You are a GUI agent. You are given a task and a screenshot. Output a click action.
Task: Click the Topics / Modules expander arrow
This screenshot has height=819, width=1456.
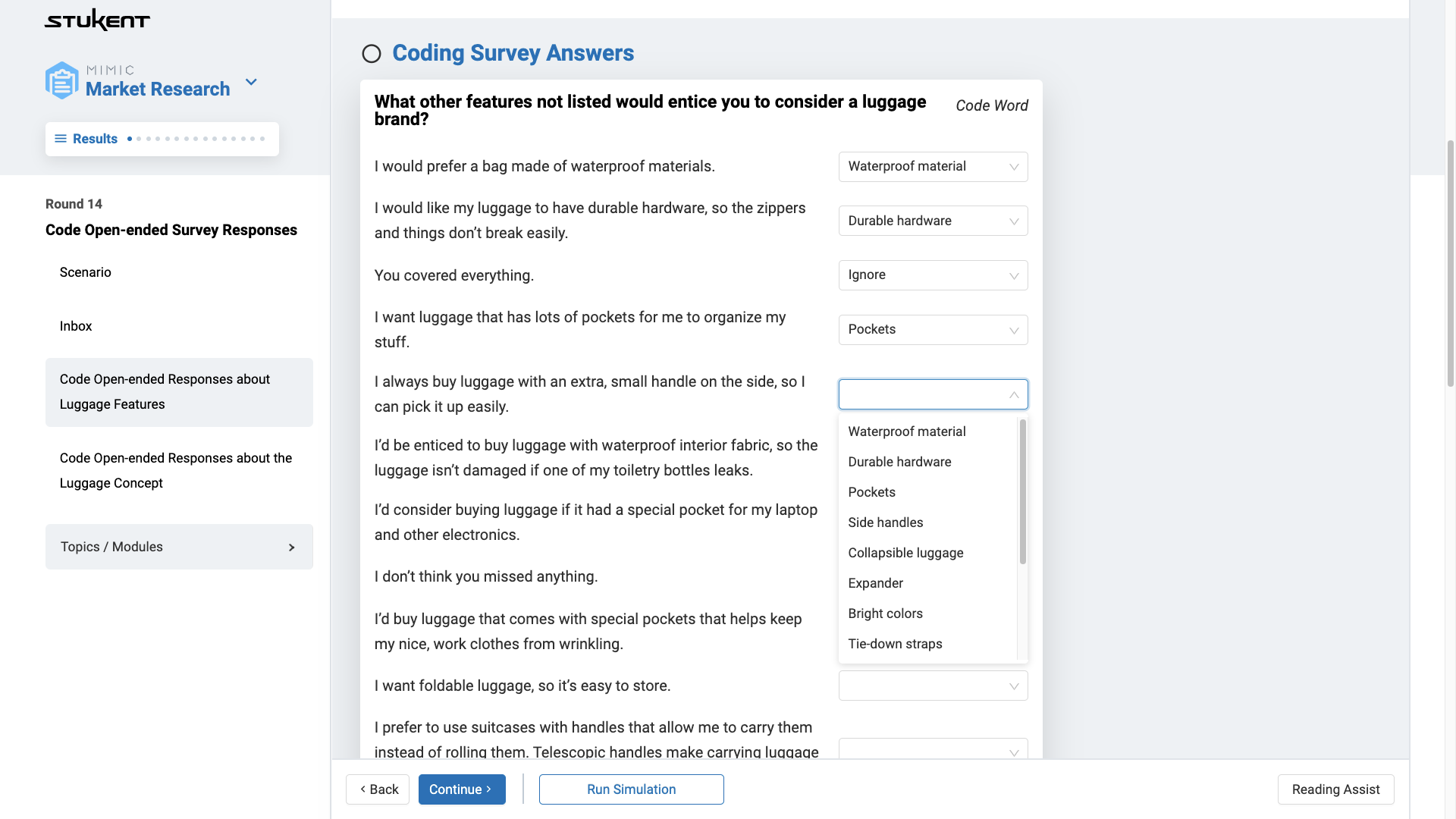pyautogui.click(x=291, y=547)
